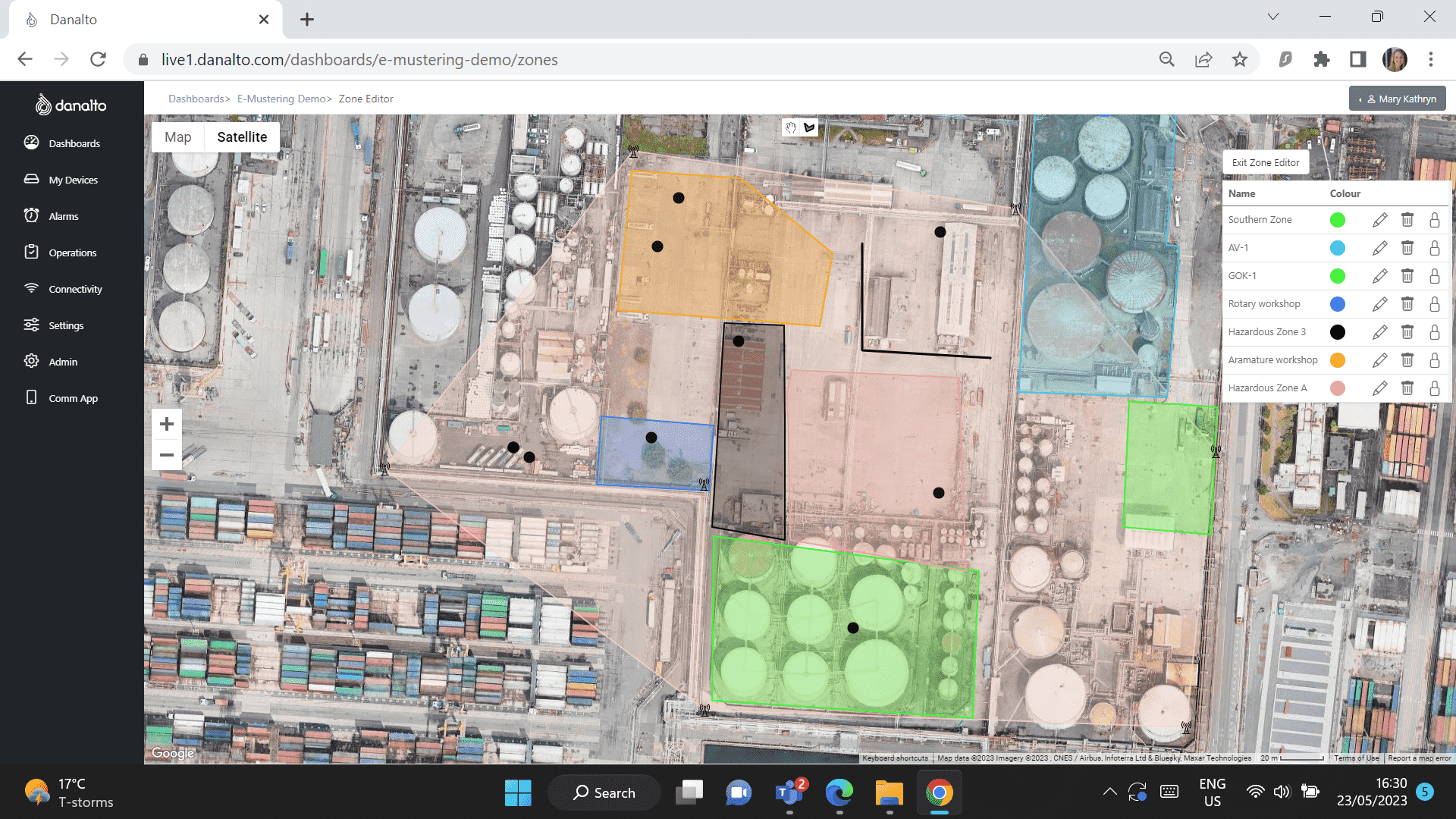The width and height of the screenshot is (1456, 819).
Task: Delete the GOK-1 zone via trash icon
Action: coord(1407,276)
